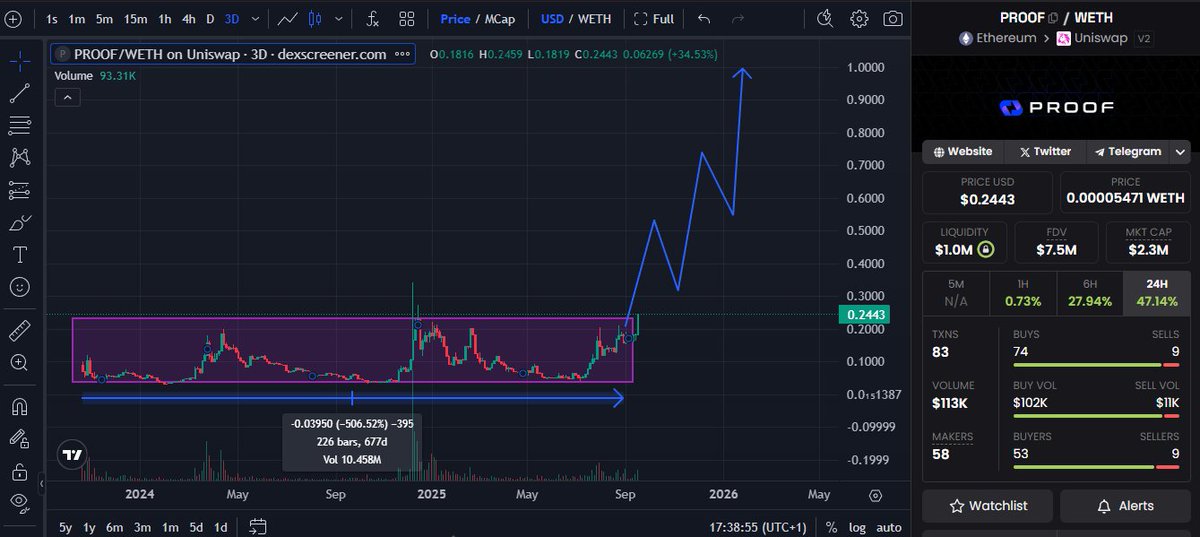Hide all drawings with the eye icon
This screenshot has height=537, width=1200.
(20, 503)
